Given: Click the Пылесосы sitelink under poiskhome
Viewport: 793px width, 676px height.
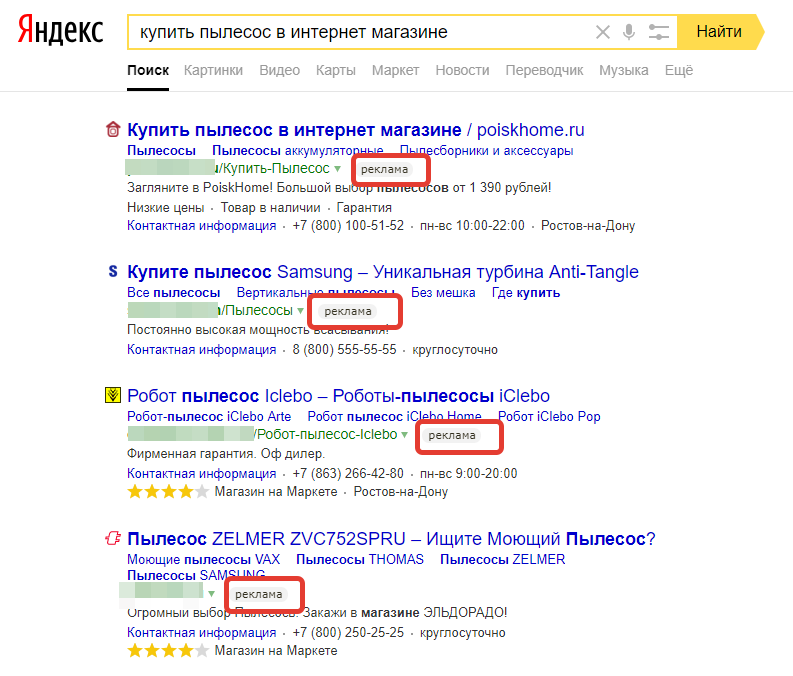Looking at the screenshot, I should click(161, 151).
